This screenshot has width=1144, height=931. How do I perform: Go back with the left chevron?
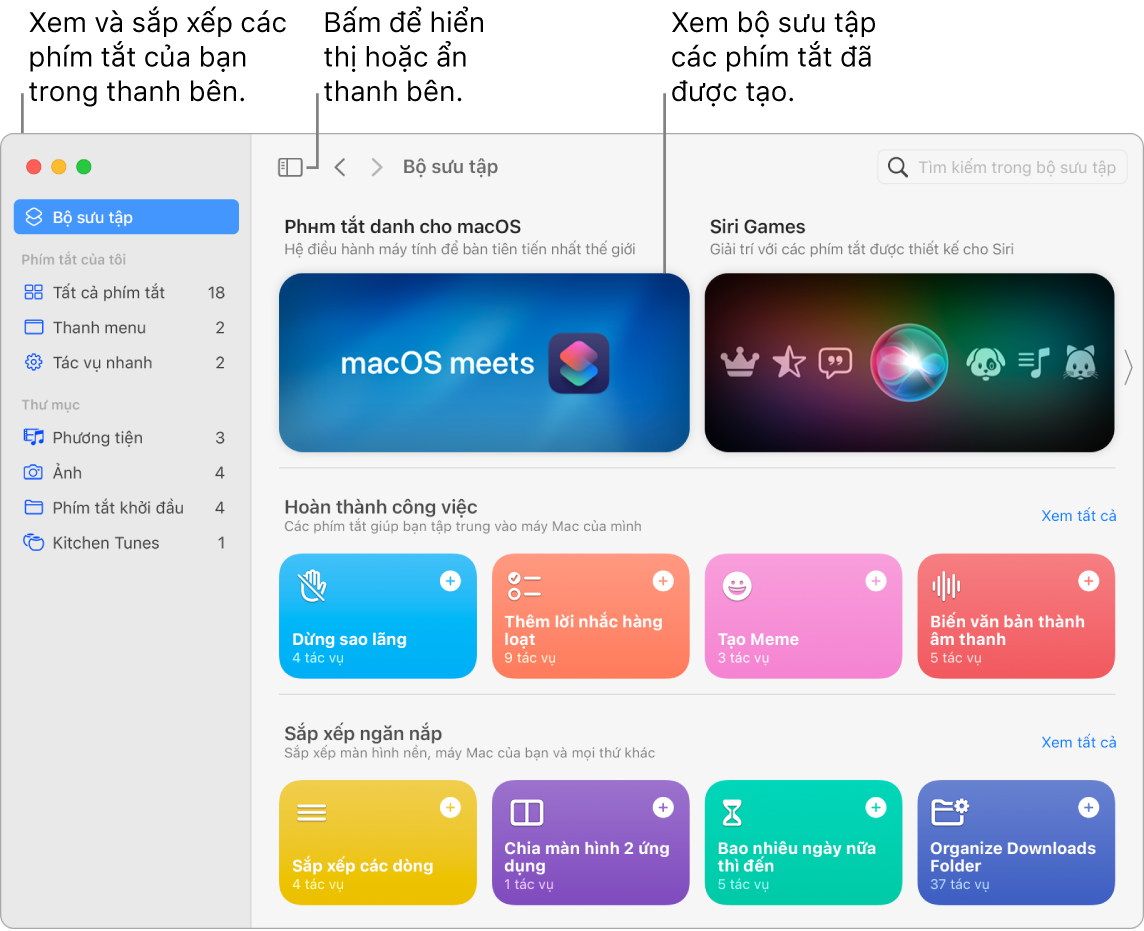pos(340,167)
